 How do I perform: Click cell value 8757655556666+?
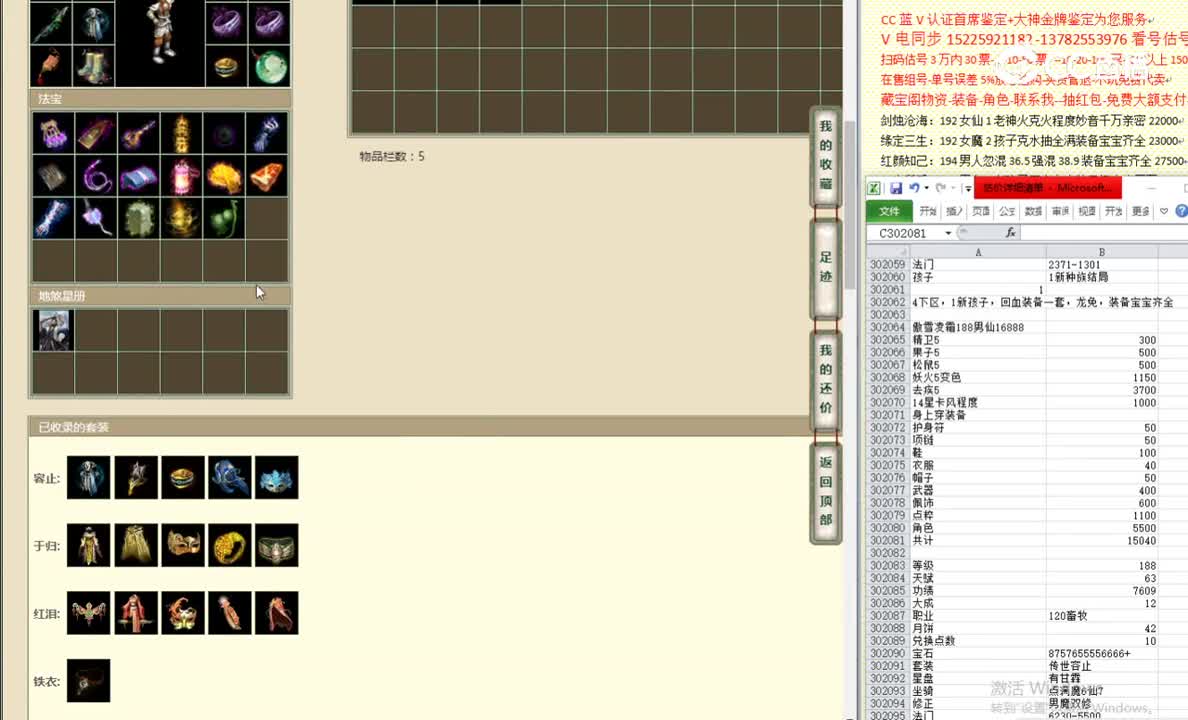click(1102, 653)
